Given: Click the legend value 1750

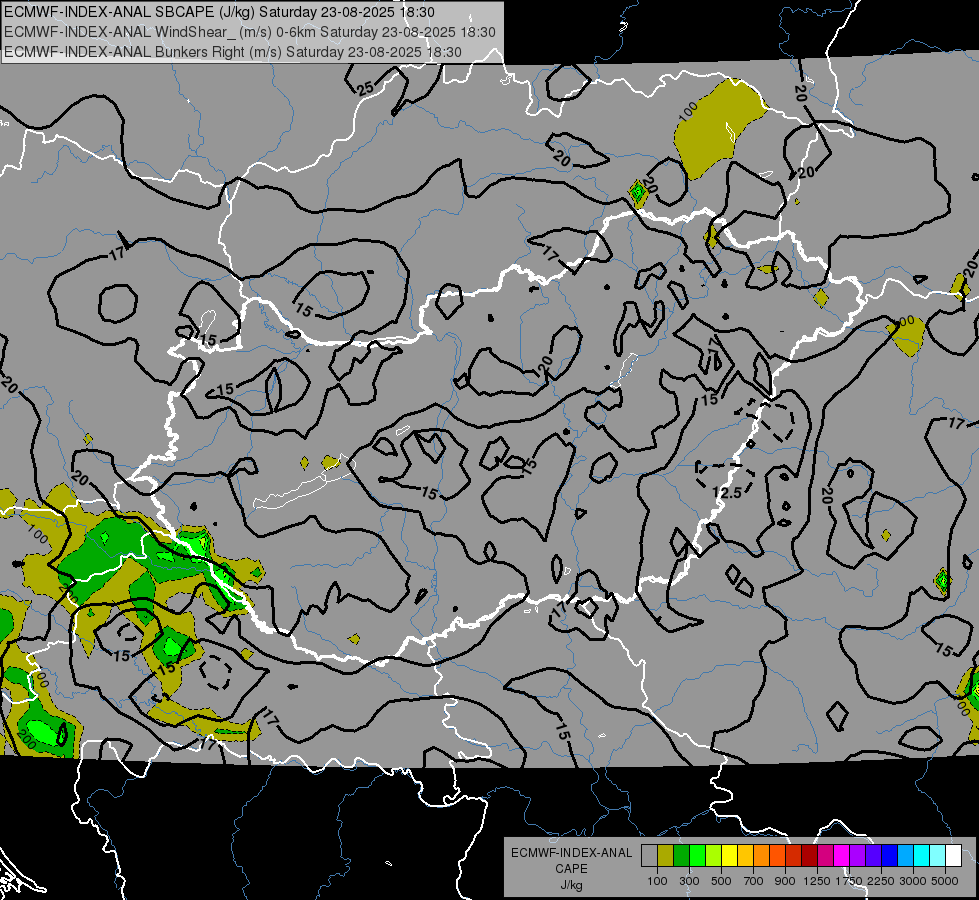Looking at the screenshot, I should (849, 881).
